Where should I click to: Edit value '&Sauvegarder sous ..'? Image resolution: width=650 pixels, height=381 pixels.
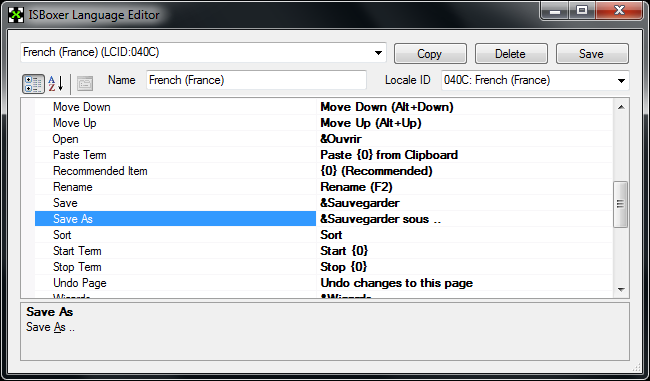click(465, 219)
